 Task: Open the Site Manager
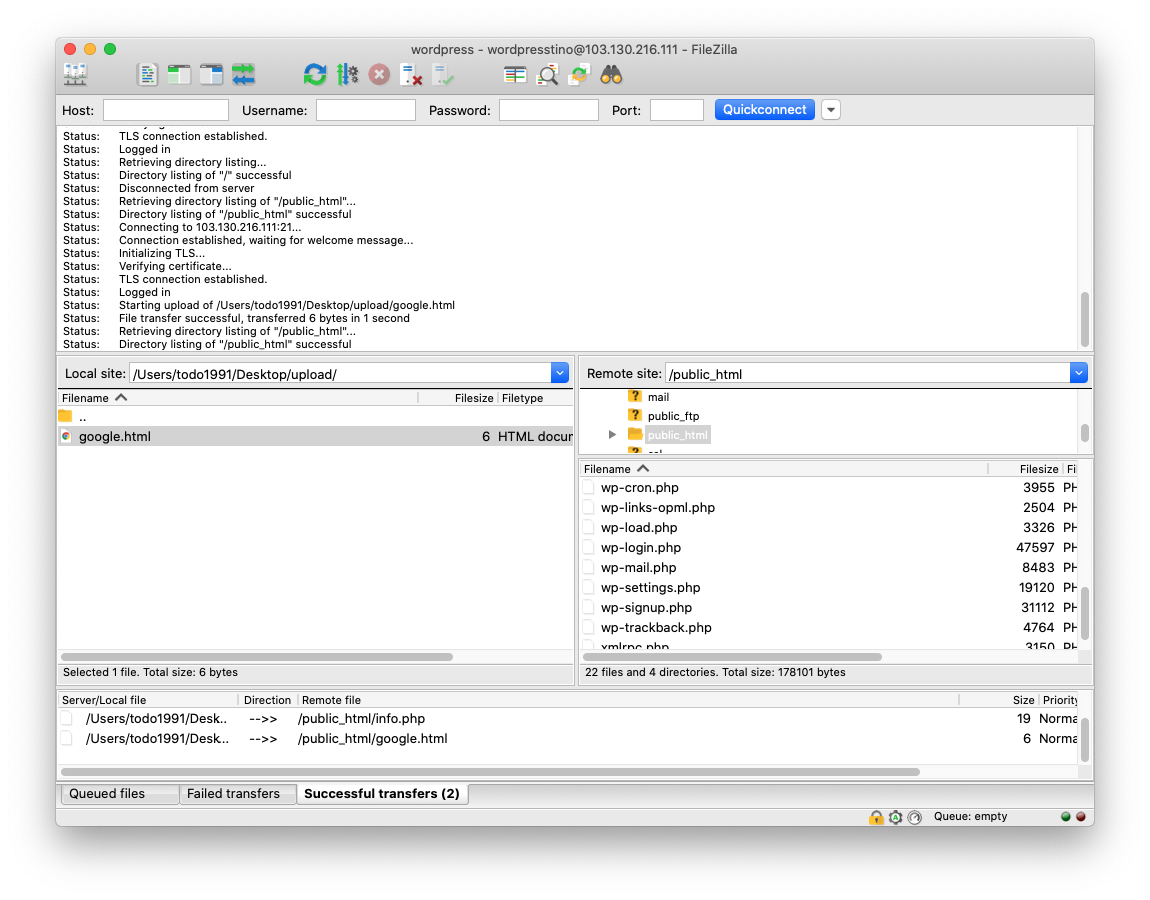click(75, 75)
